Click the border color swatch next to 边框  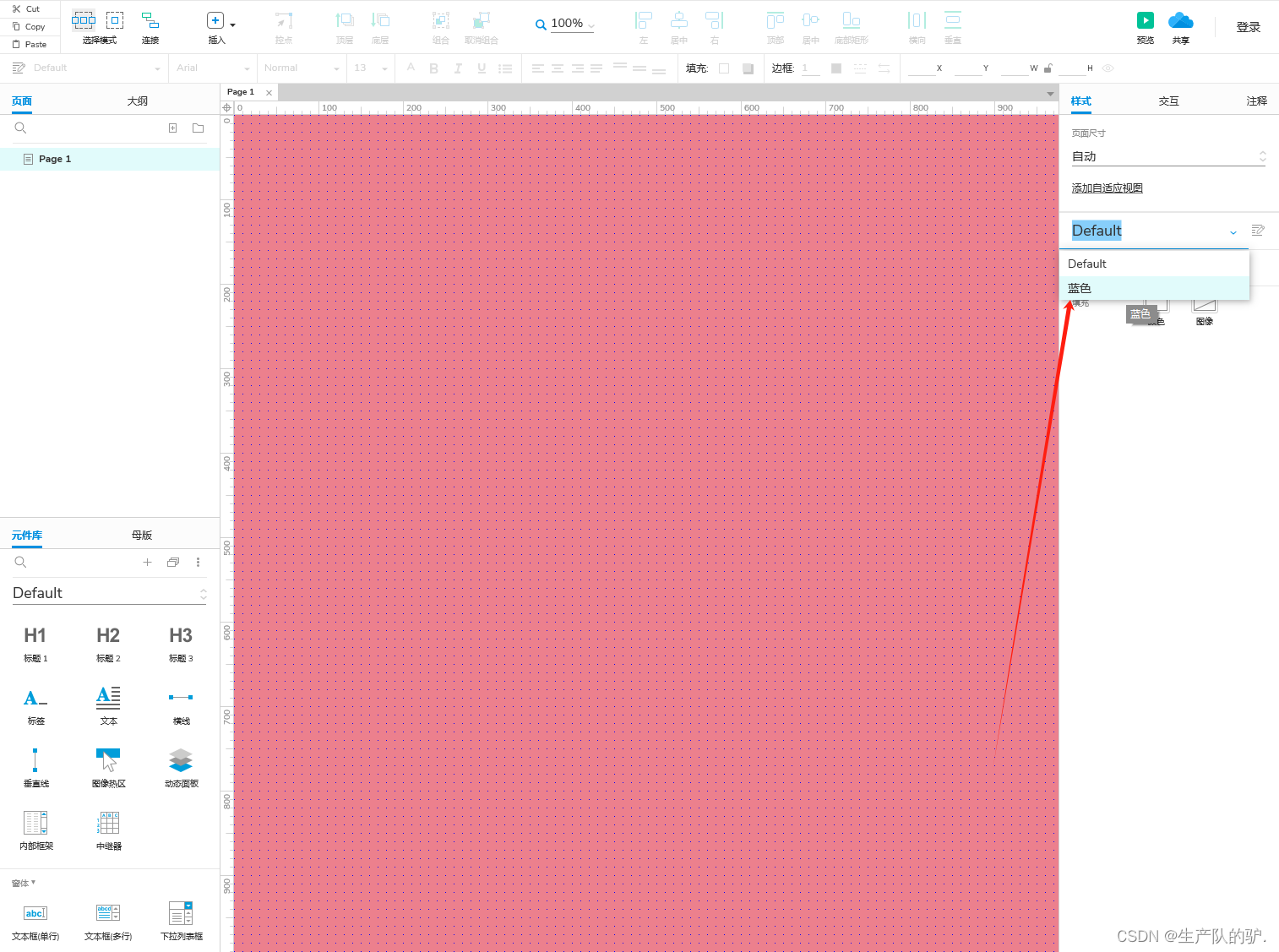coord(836,68)
